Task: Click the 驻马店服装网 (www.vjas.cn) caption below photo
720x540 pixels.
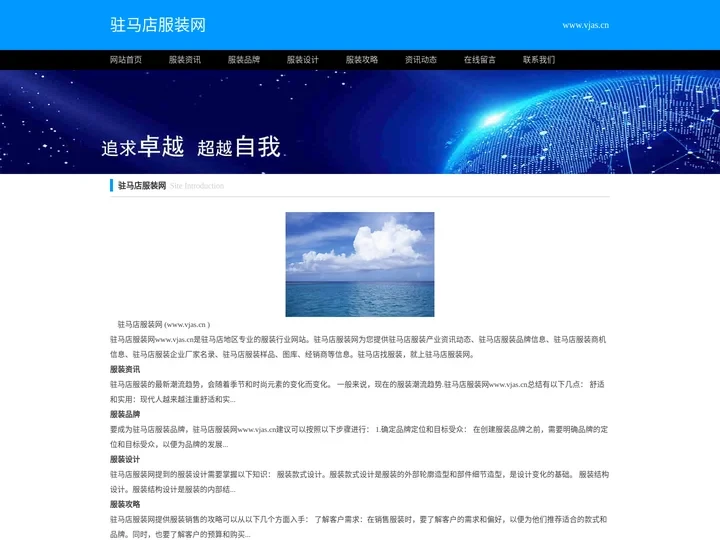Action: (164, 325)
